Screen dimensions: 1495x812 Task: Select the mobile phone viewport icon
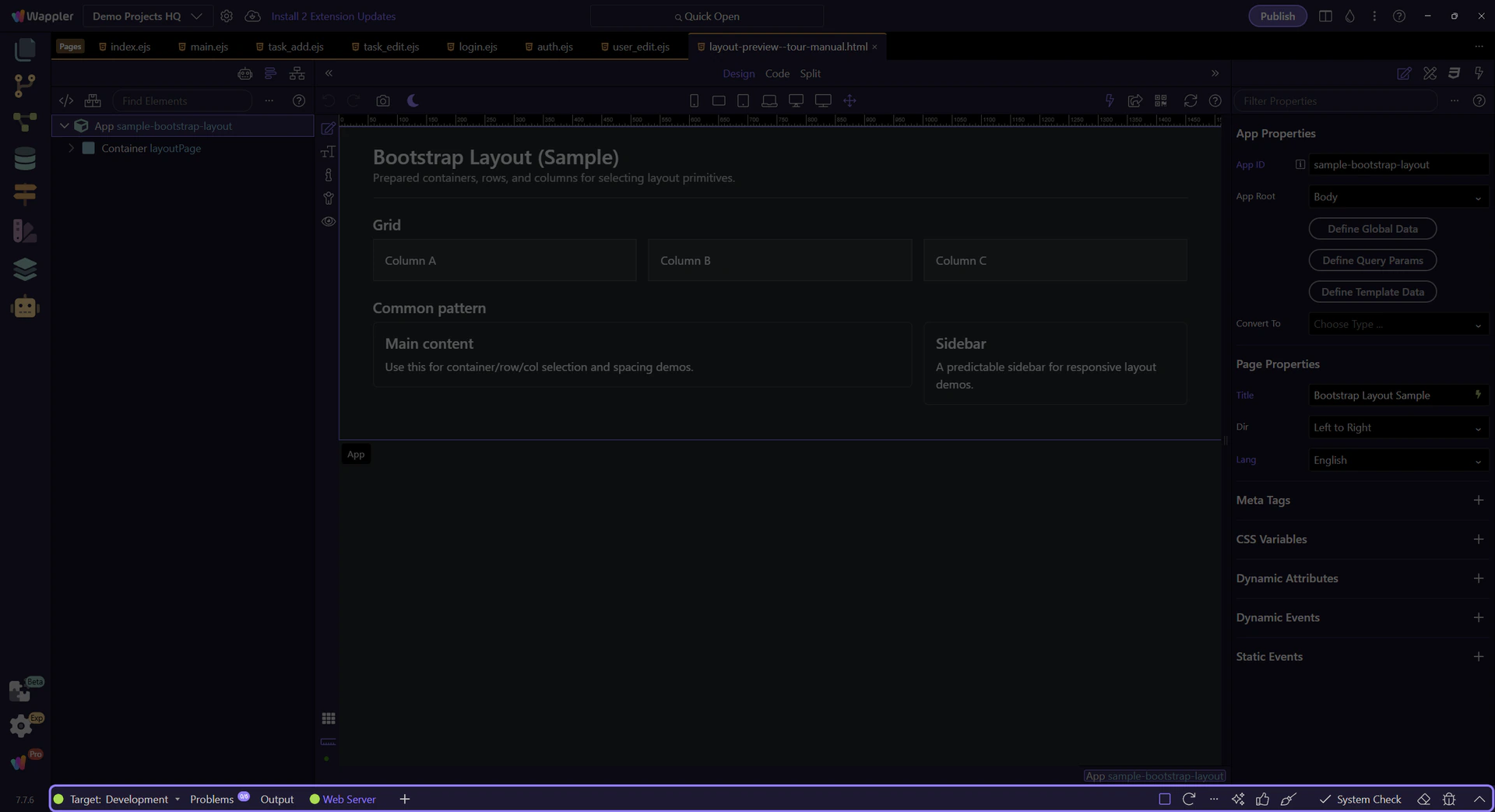pos(694,101)
